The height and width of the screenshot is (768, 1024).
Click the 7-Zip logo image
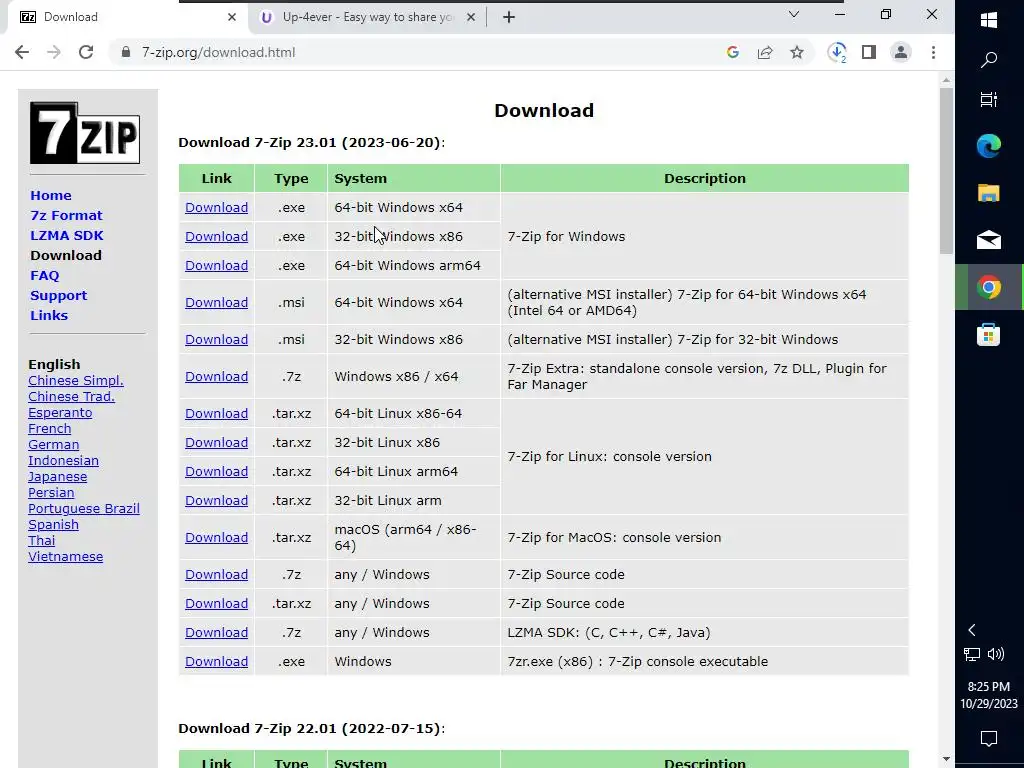click(x=85, y=133)
